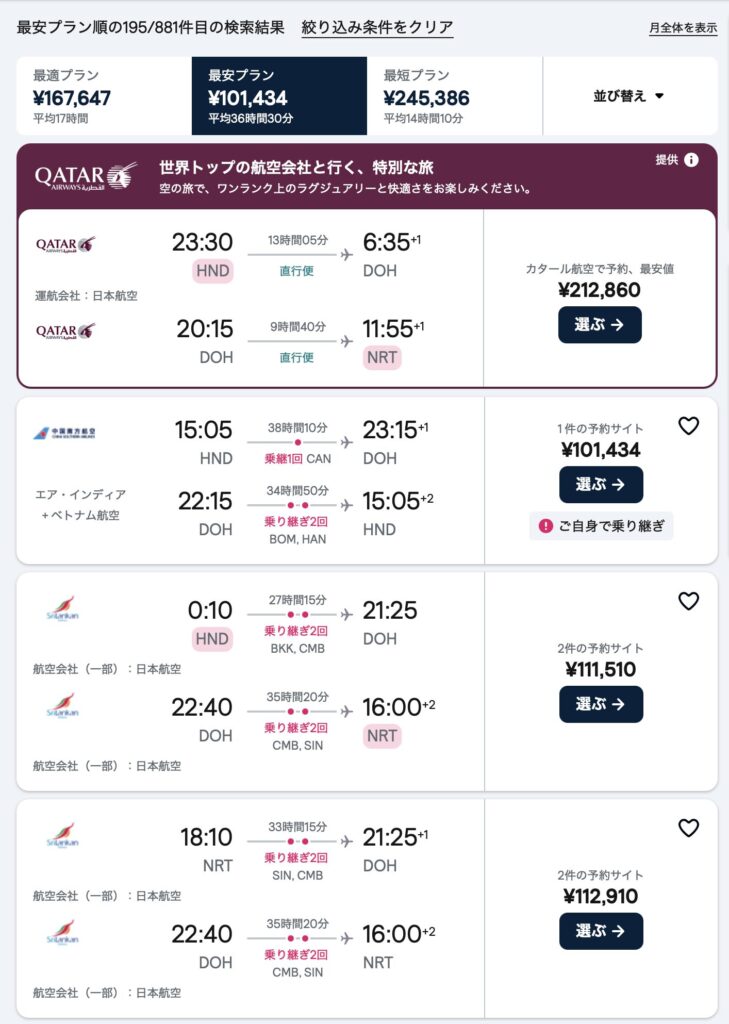Screen dimensions: 729x1024
Task: Choose the ¥111,510 flight with 選ぶ
Action: pyautogui.click(x=600, y=704)
